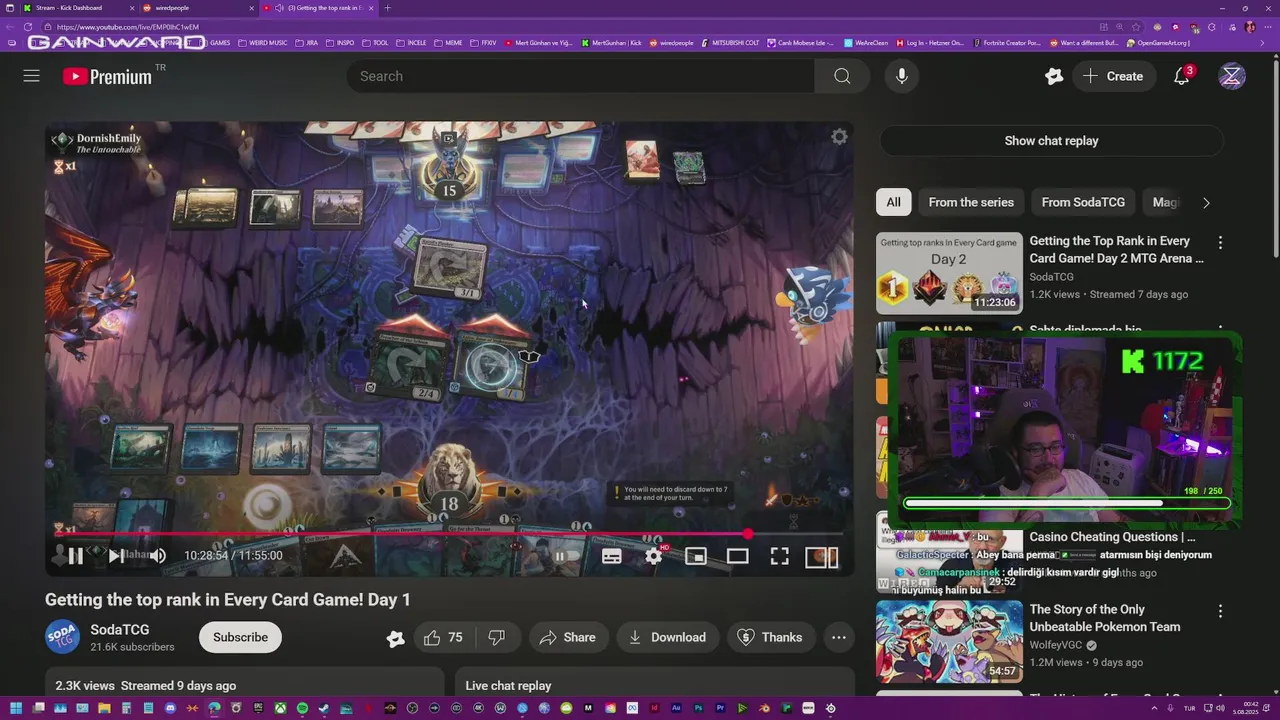The height and width of the screenshot is (720, 1280).
Task: Open player settings gear
Action: (654, 556)
